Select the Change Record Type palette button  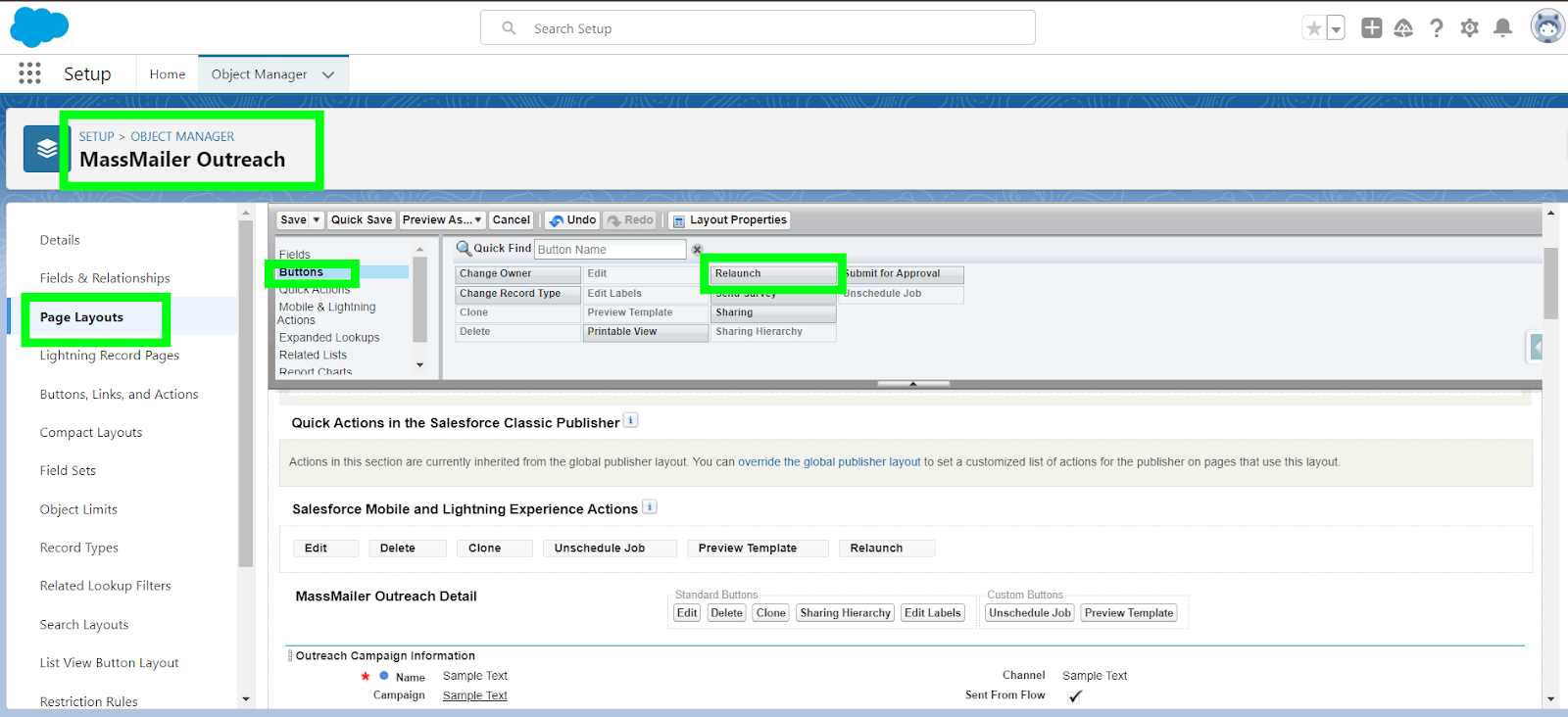[517, 294]
